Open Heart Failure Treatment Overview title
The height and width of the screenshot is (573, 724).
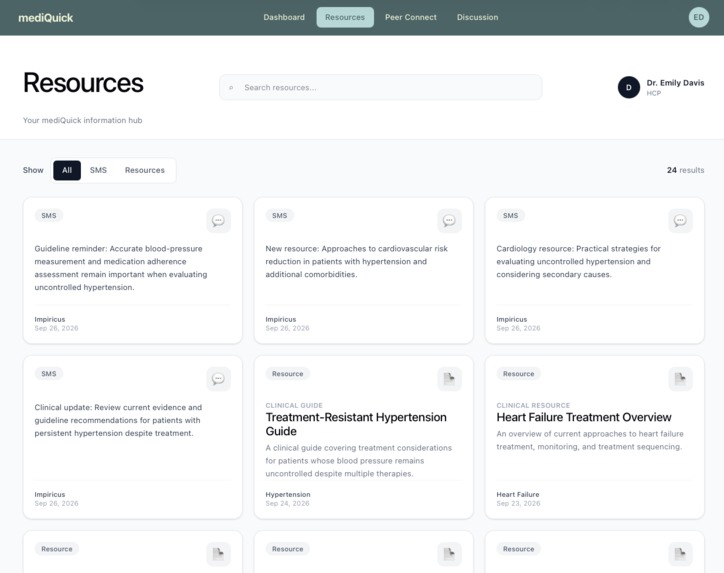coord(584,417)
